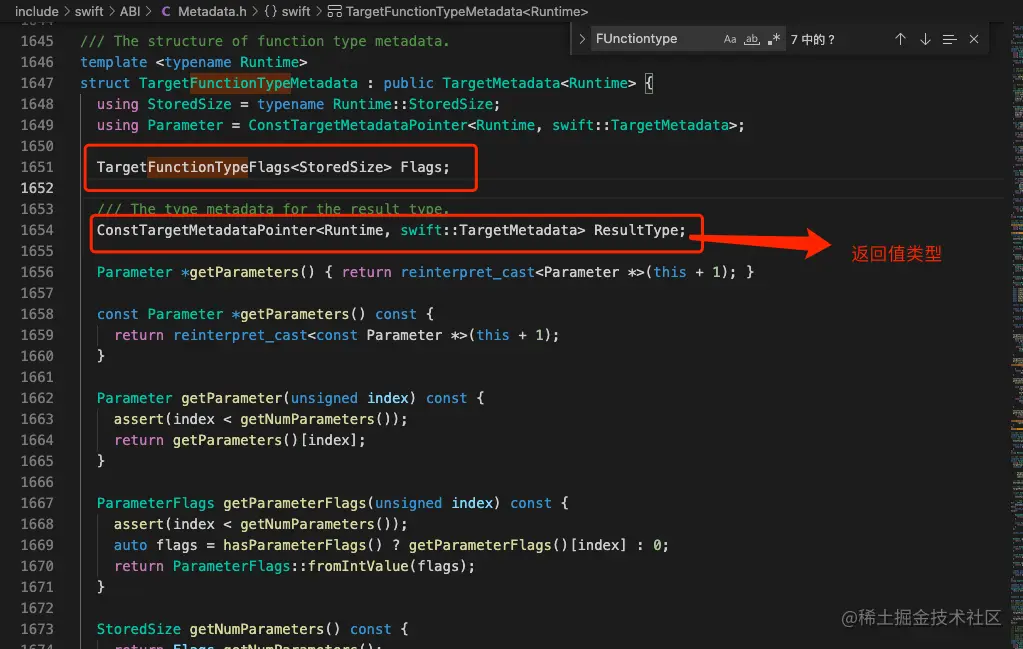Click the TargetFunctionTypeMetadata struct name
This screenshot has width=1023, height=649.
pyautogui.click(x=248, y=83)
